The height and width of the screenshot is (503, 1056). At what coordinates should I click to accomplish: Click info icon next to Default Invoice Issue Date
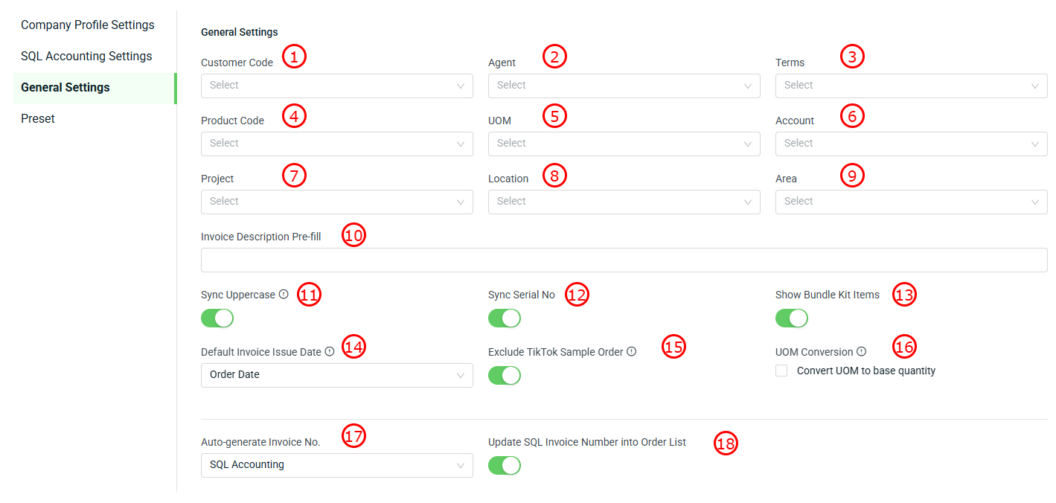point(330,352)
